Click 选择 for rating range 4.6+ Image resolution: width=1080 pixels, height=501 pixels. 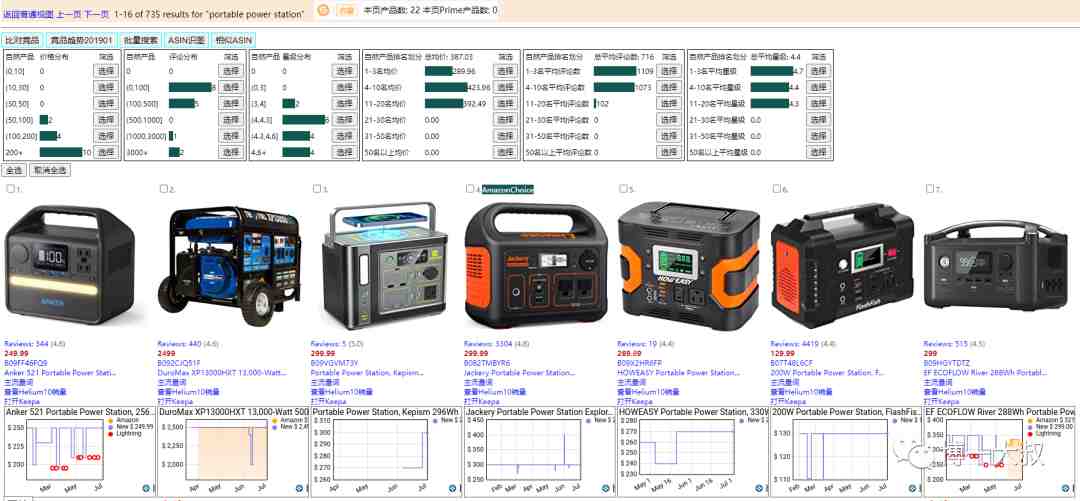(344, 152)
